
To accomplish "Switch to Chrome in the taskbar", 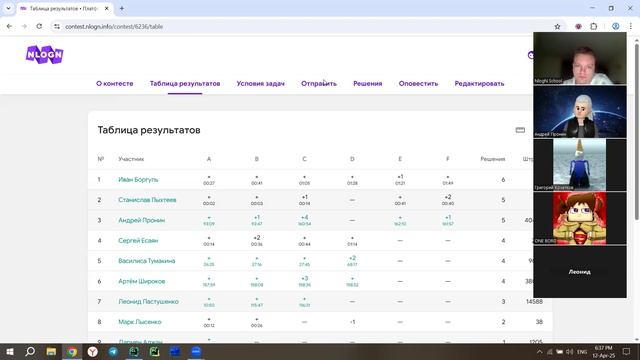I will [x=72, y=352].
